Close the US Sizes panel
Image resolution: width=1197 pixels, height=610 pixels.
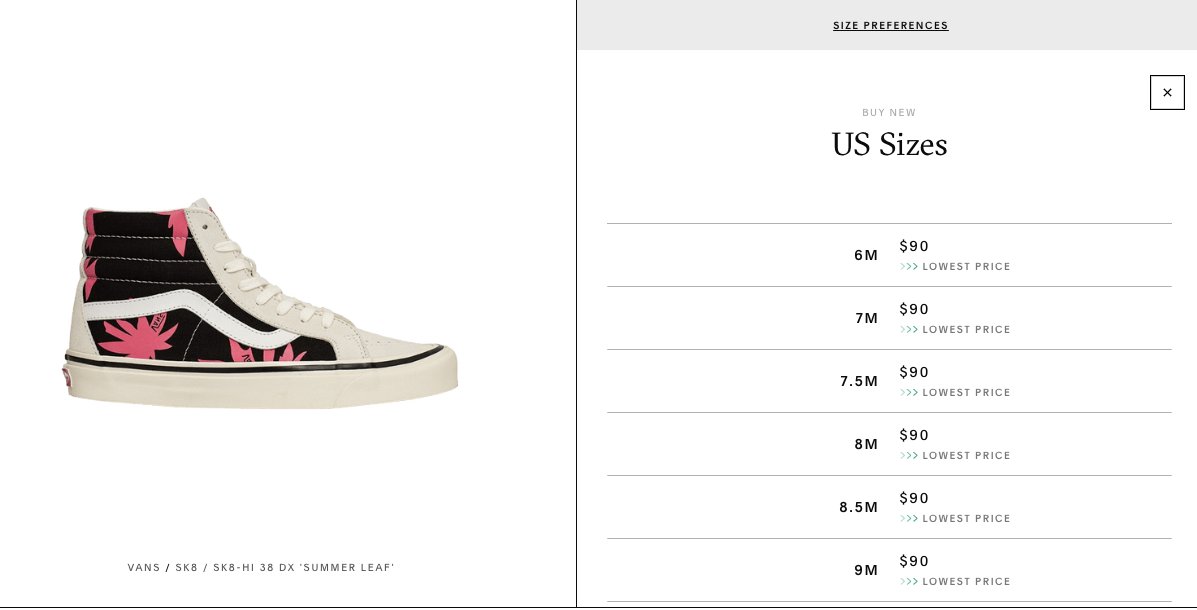click(1166, 92)
